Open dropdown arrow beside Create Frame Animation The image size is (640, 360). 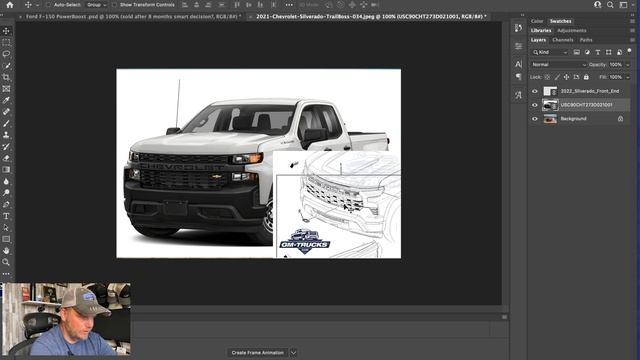tap(293, 353)
